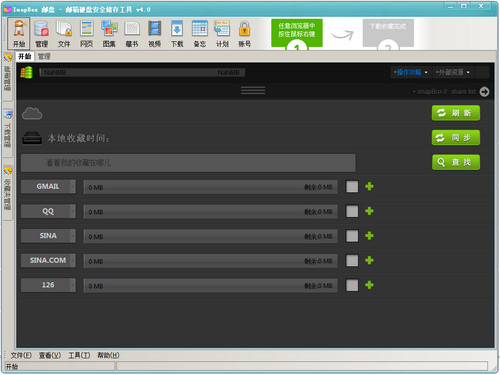Viewport: 500px width, 375px height.
Task: Click the 开始 status bar text
Action: tap(12, 366)
